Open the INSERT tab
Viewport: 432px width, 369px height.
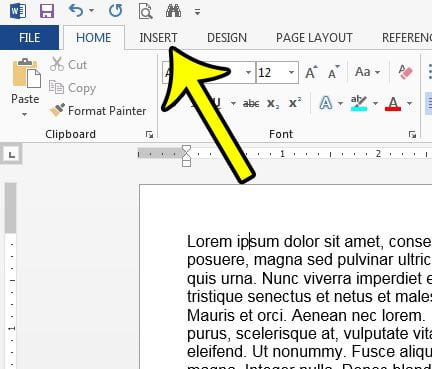[158, 38]
